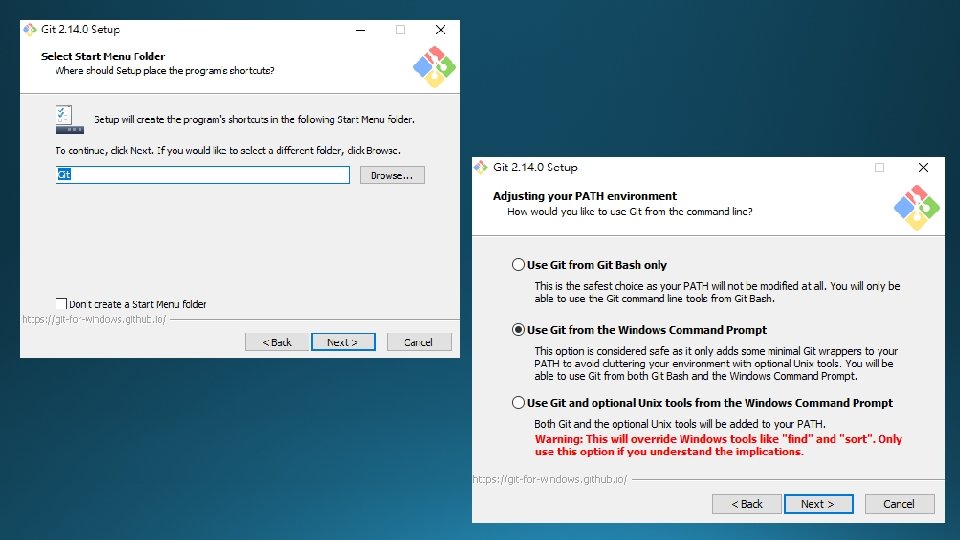Viewport: 960px width, 540px height.
Task: Click Back in Start Menu Folder window
Action: pos(277,342)
